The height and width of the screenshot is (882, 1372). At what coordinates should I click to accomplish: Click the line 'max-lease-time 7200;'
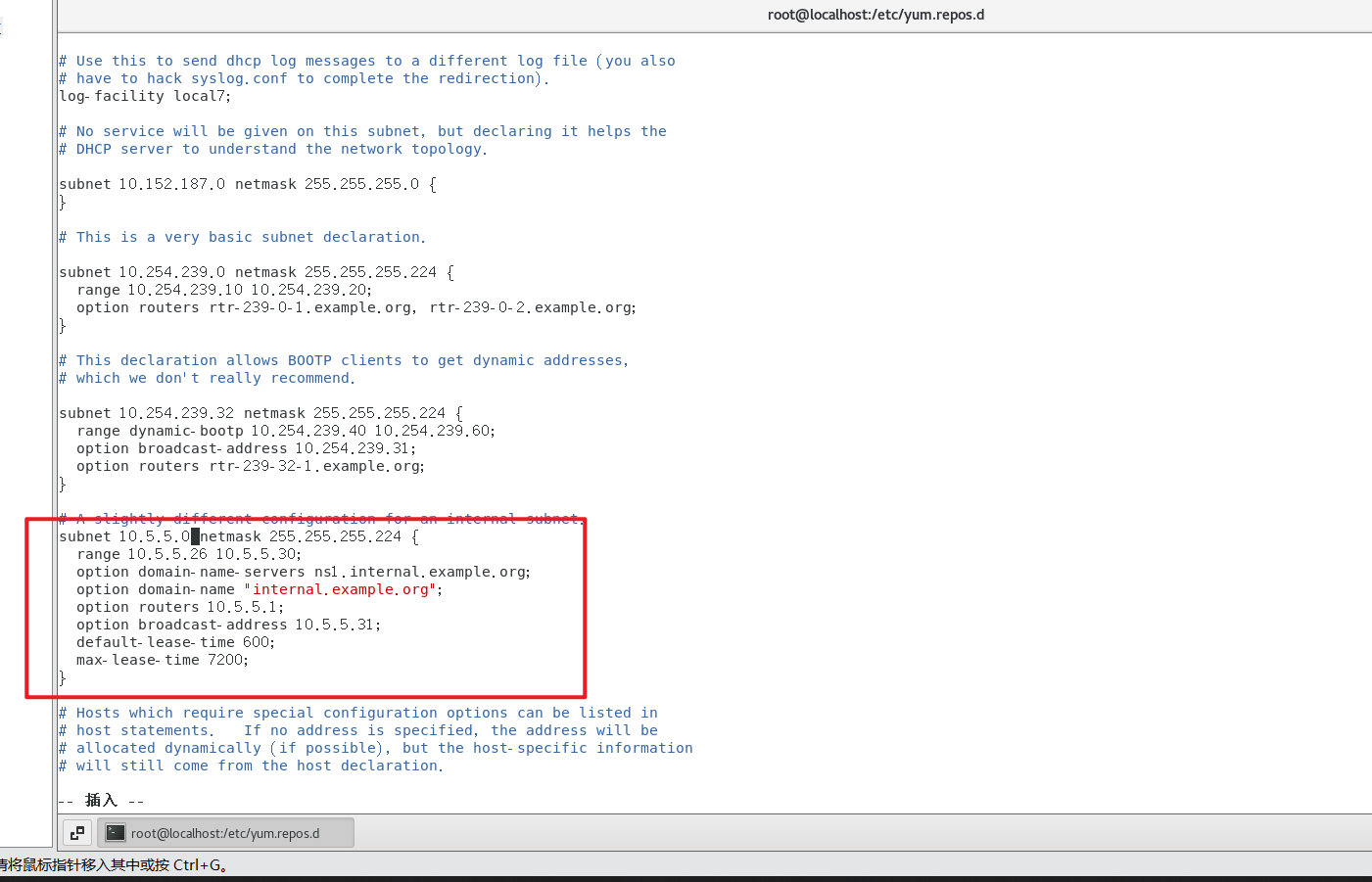point(163,660)
